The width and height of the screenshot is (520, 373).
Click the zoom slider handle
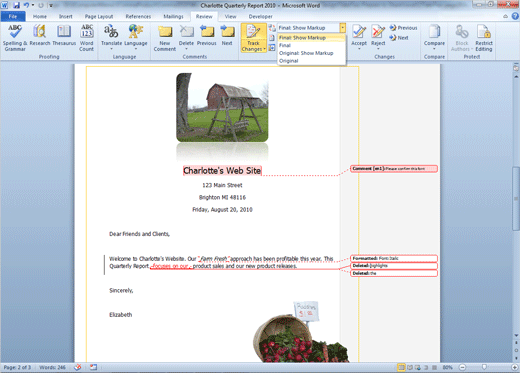click(x=484, y=367)
